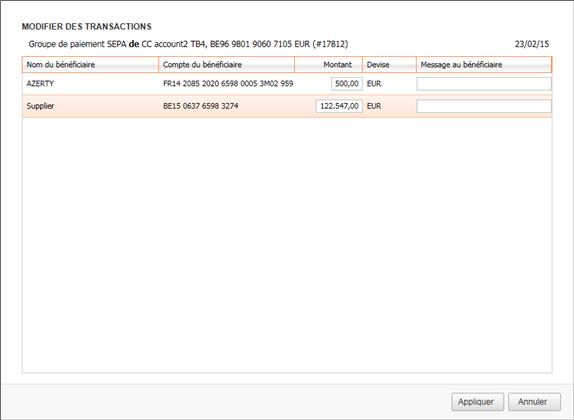Click the message field in the Supplier row
The width and height of the screenshot is (574, 420).
click(484, 106)
